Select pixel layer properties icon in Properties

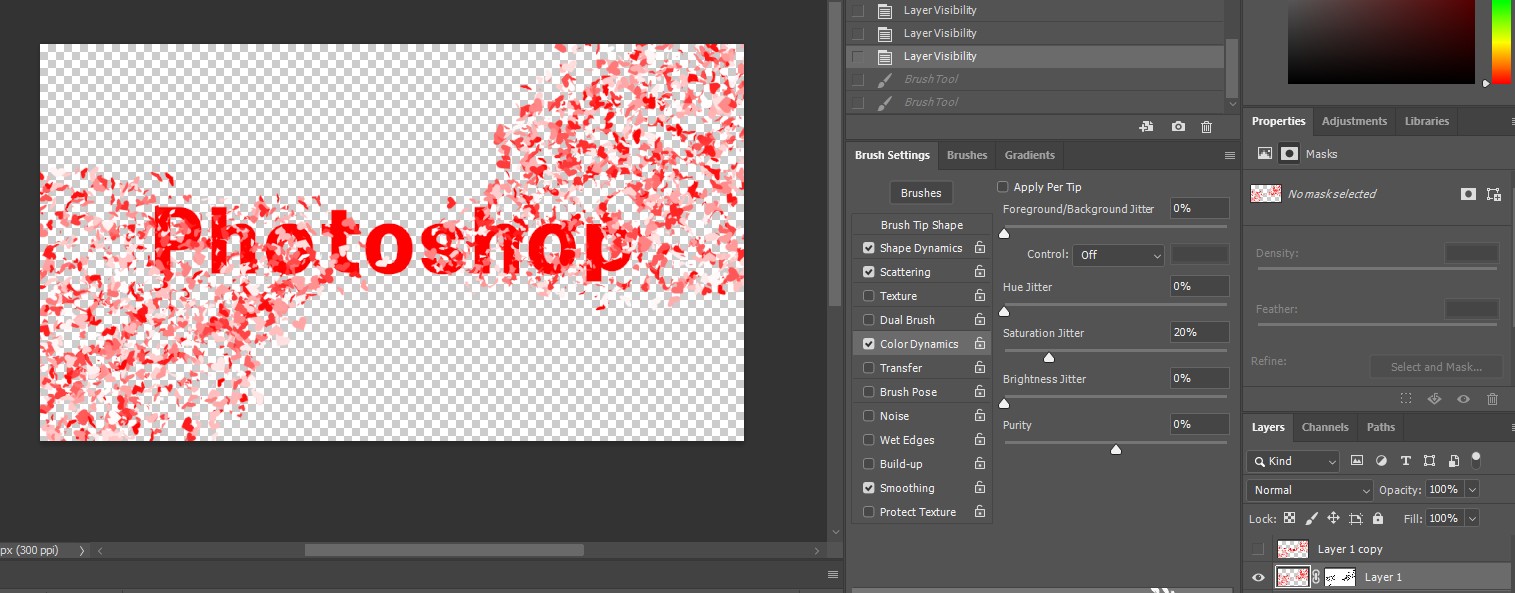(x=1265, y=154)
